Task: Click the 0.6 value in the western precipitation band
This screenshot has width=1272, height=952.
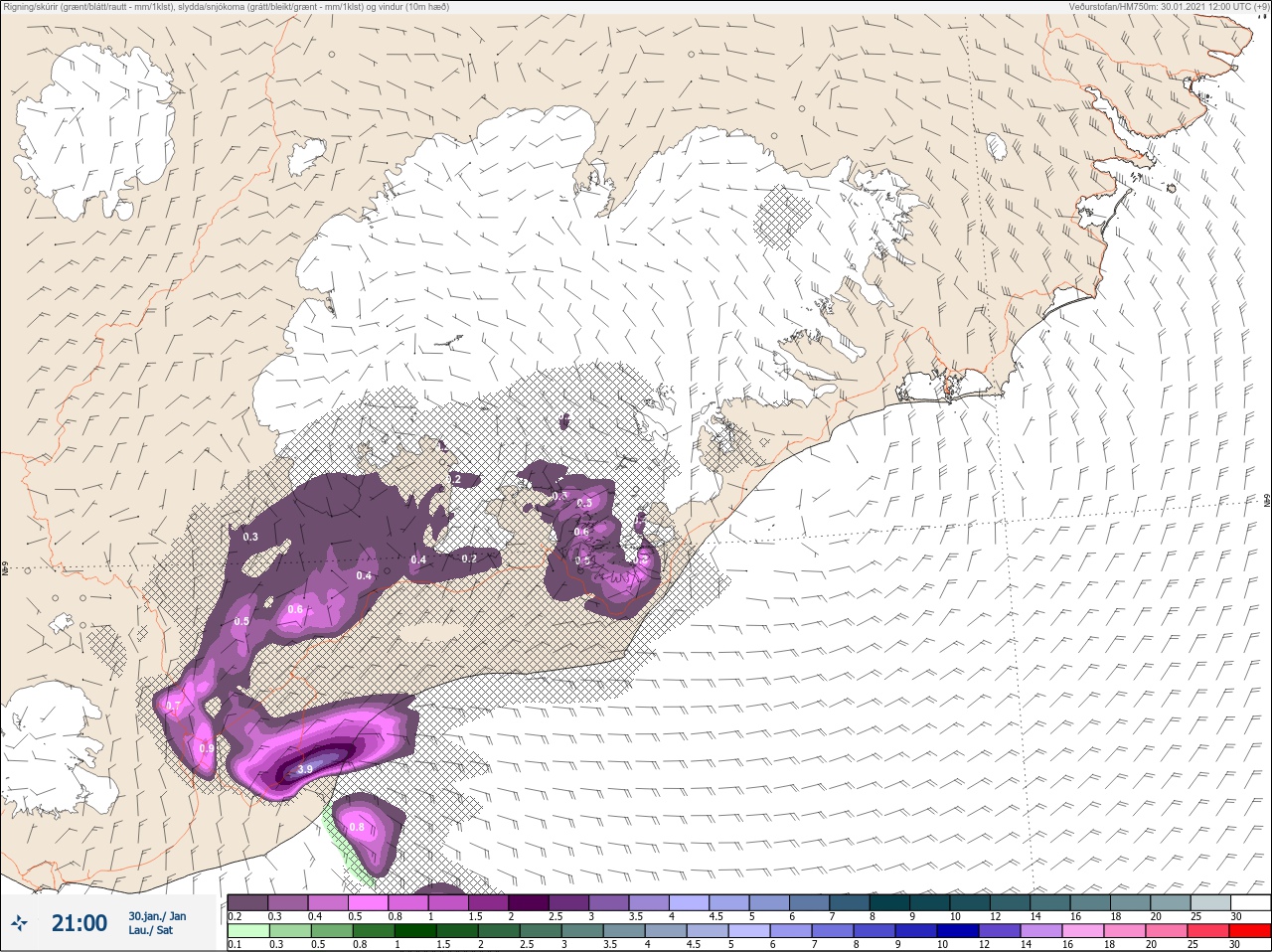Action: click(295, 609)
